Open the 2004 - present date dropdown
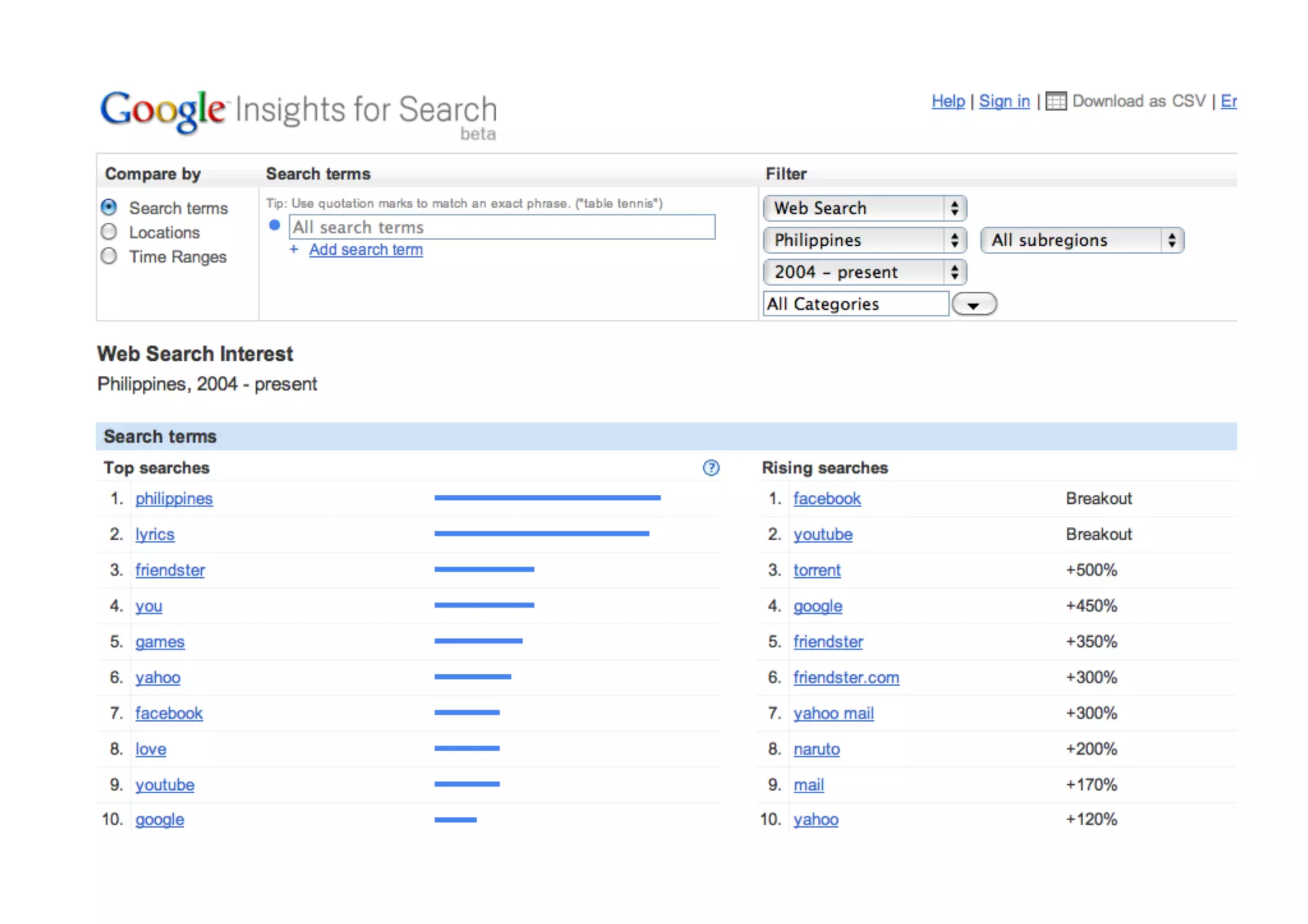 (x=865, y=272)
